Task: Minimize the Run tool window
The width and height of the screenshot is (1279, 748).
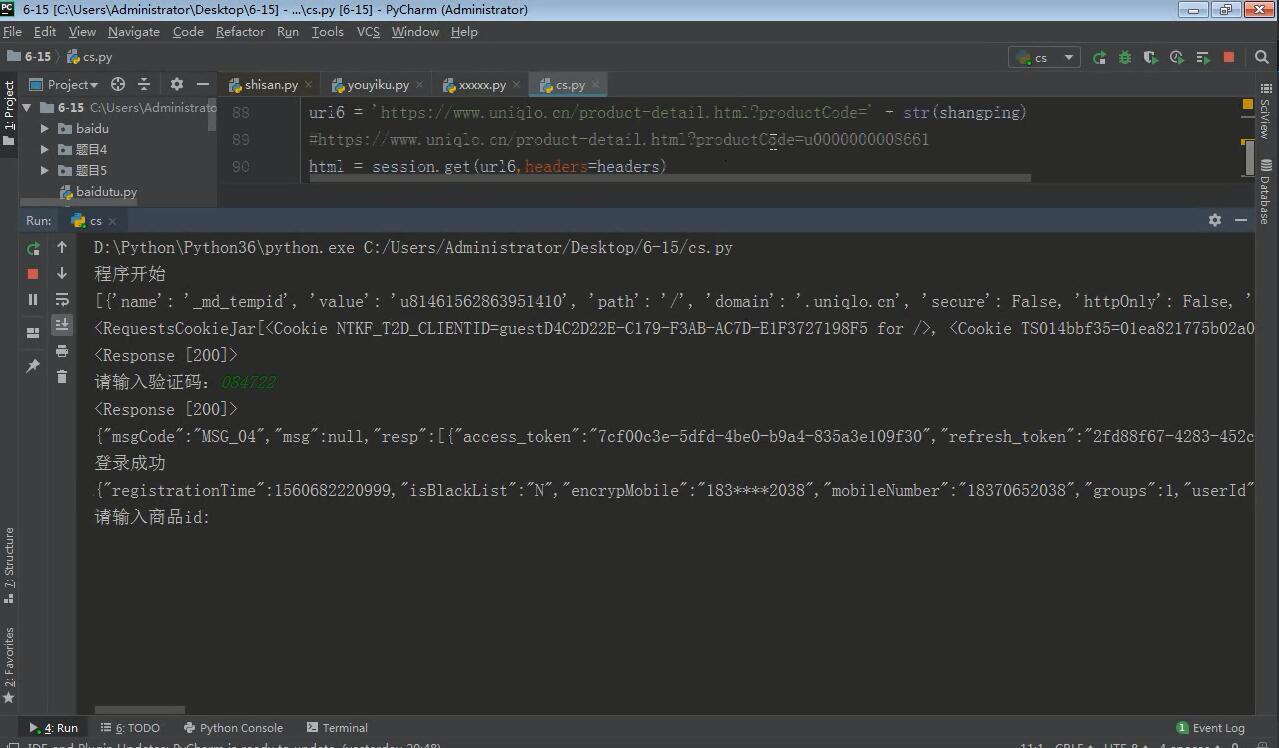Action: coord(1241,220)
